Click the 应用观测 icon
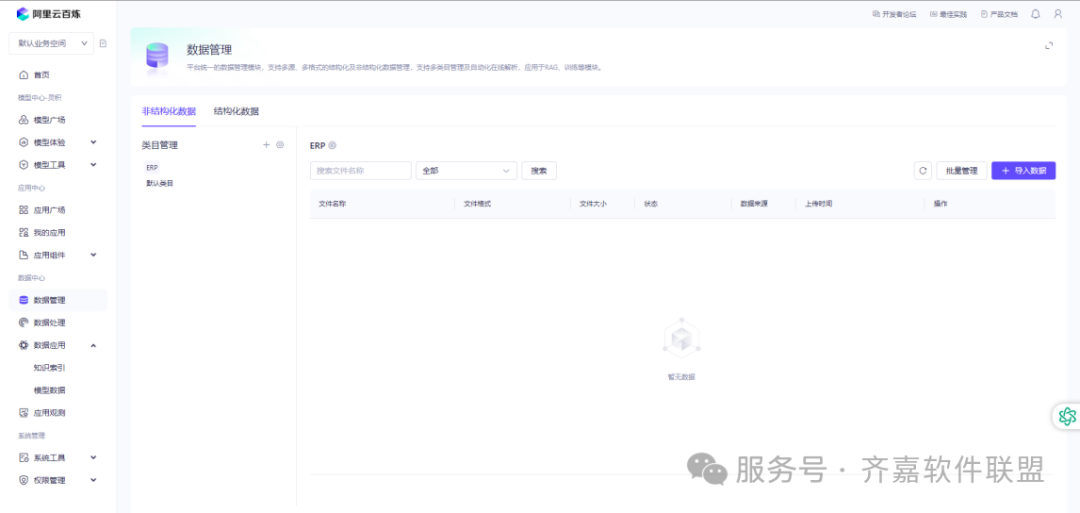 pos(23,412)
